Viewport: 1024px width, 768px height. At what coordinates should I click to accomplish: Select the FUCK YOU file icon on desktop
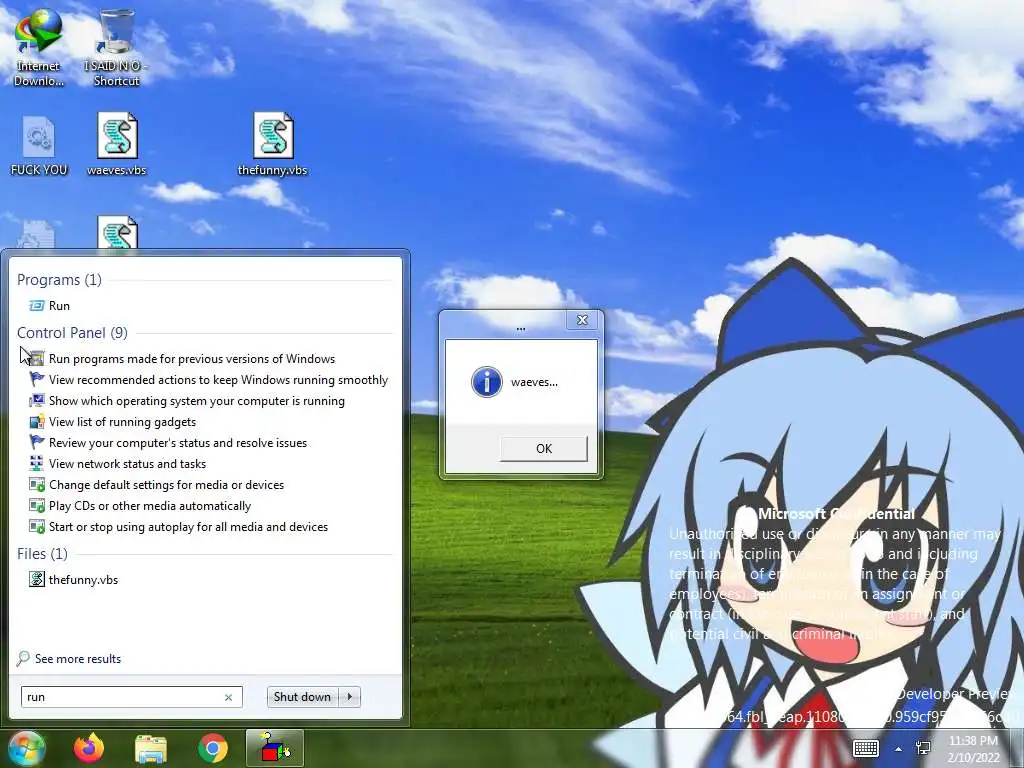pyautogui.click(x=39, y=145)
